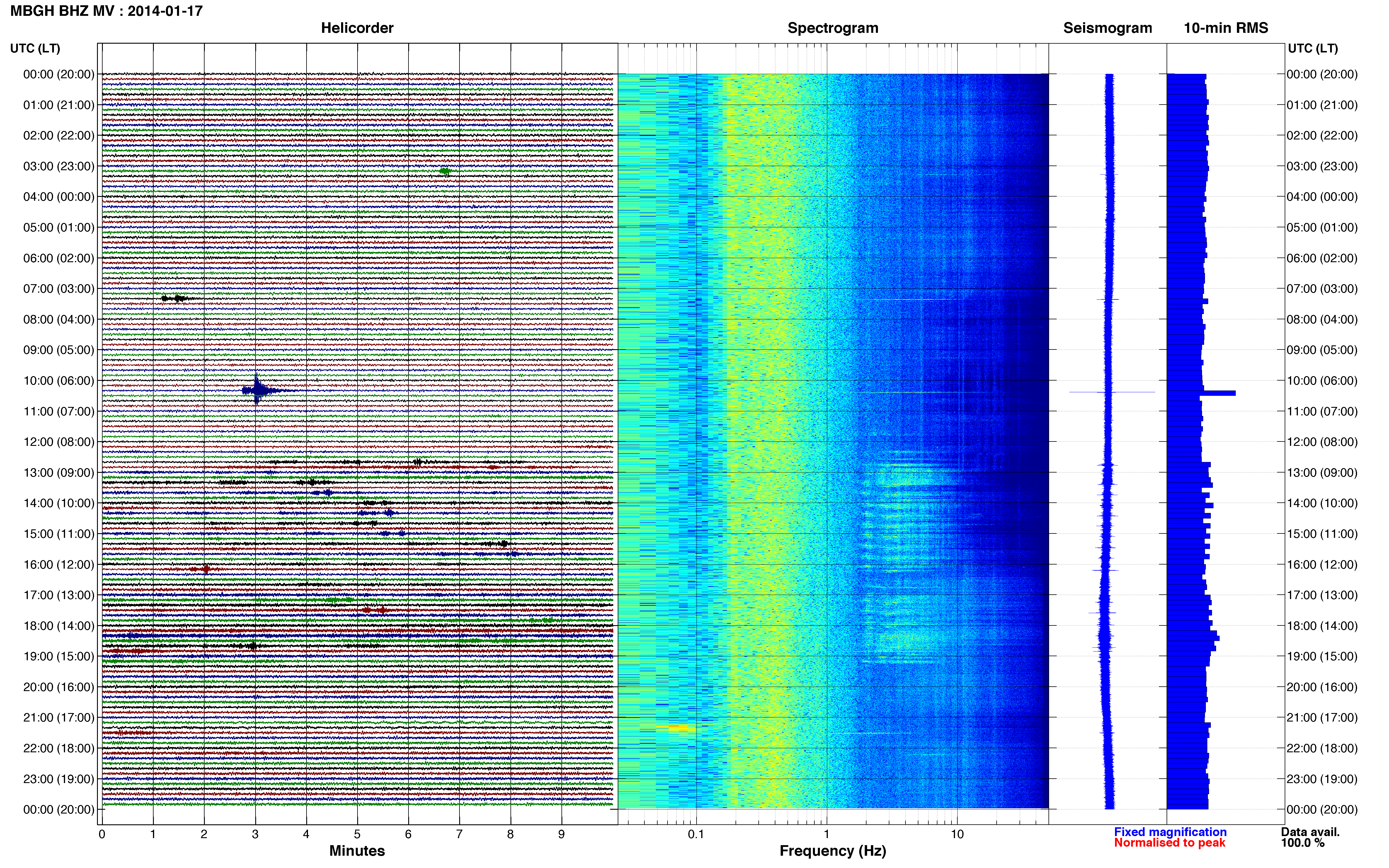Click the 'Seismogram' panel heading
Screen dimensions: 1389x868
coord(1108,28)
